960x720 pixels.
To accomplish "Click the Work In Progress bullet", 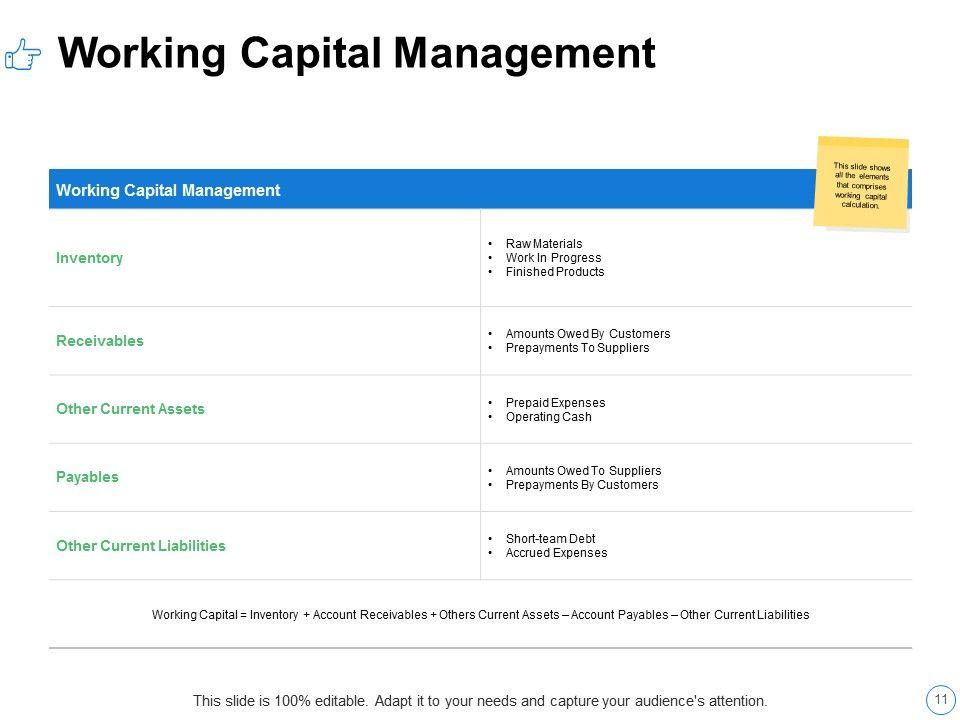I will click(x=553, y=258).
